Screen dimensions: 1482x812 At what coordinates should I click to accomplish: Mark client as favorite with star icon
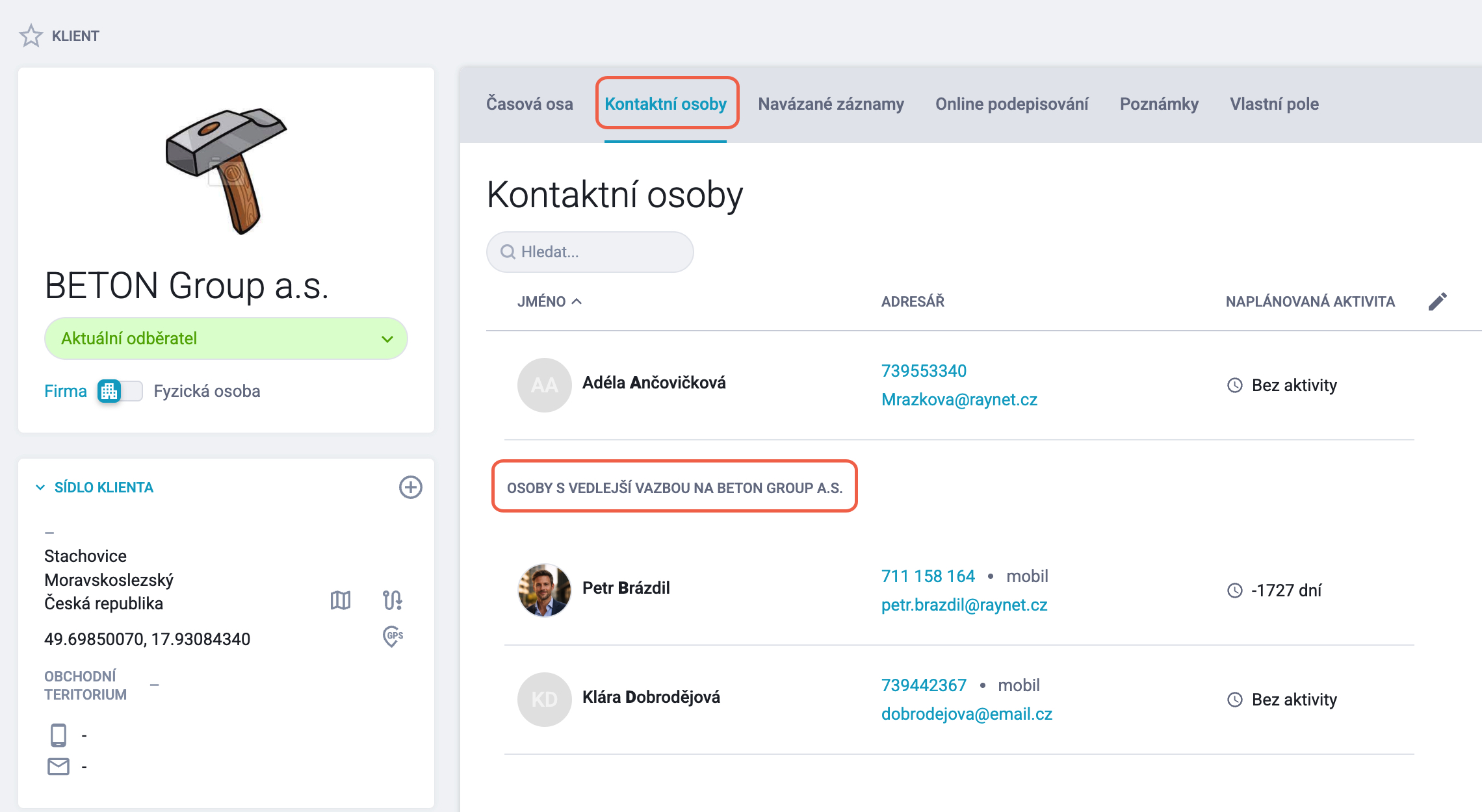pyautogui.click(x=31, y=36)
